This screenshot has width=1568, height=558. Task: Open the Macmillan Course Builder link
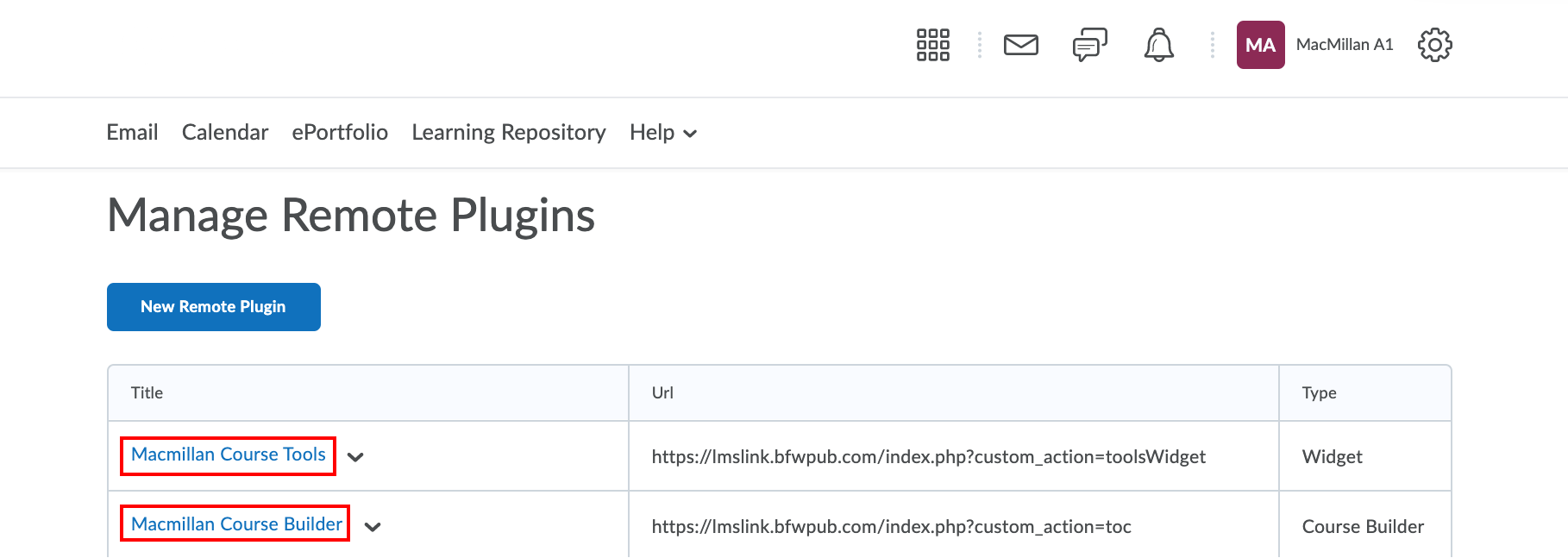[x=236, y=524]
